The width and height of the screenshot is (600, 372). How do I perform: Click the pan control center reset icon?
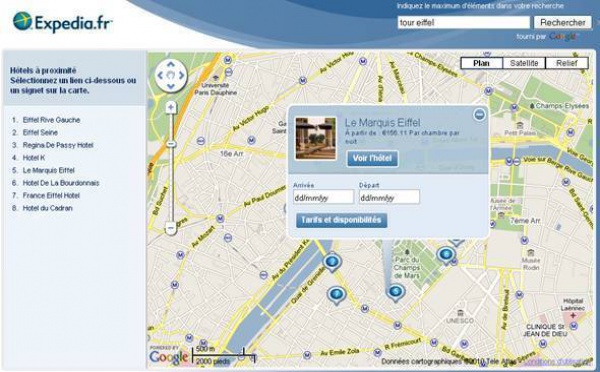171,76
